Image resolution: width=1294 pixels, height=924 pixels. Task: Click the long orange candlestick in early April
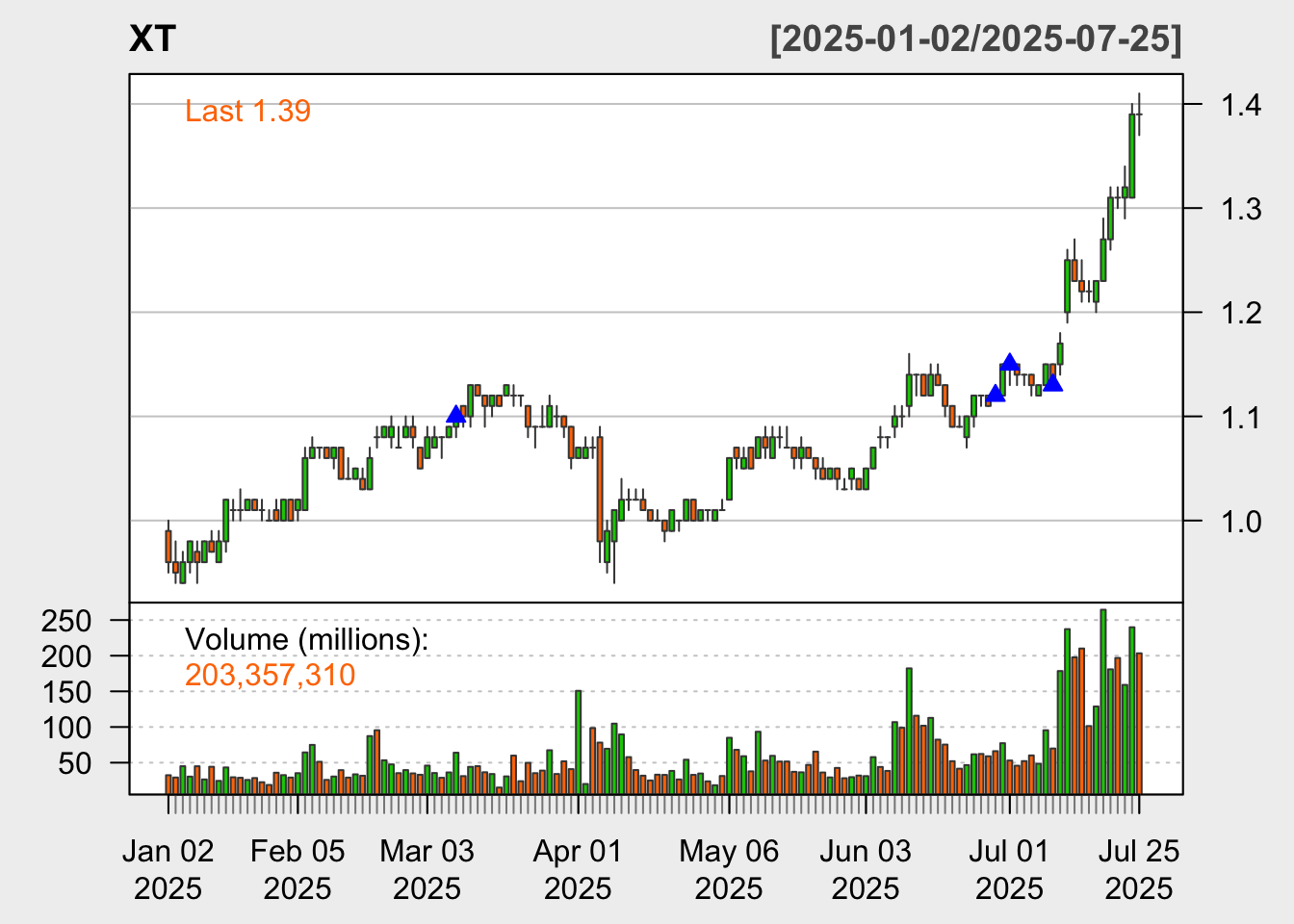[x=600, y=489]
